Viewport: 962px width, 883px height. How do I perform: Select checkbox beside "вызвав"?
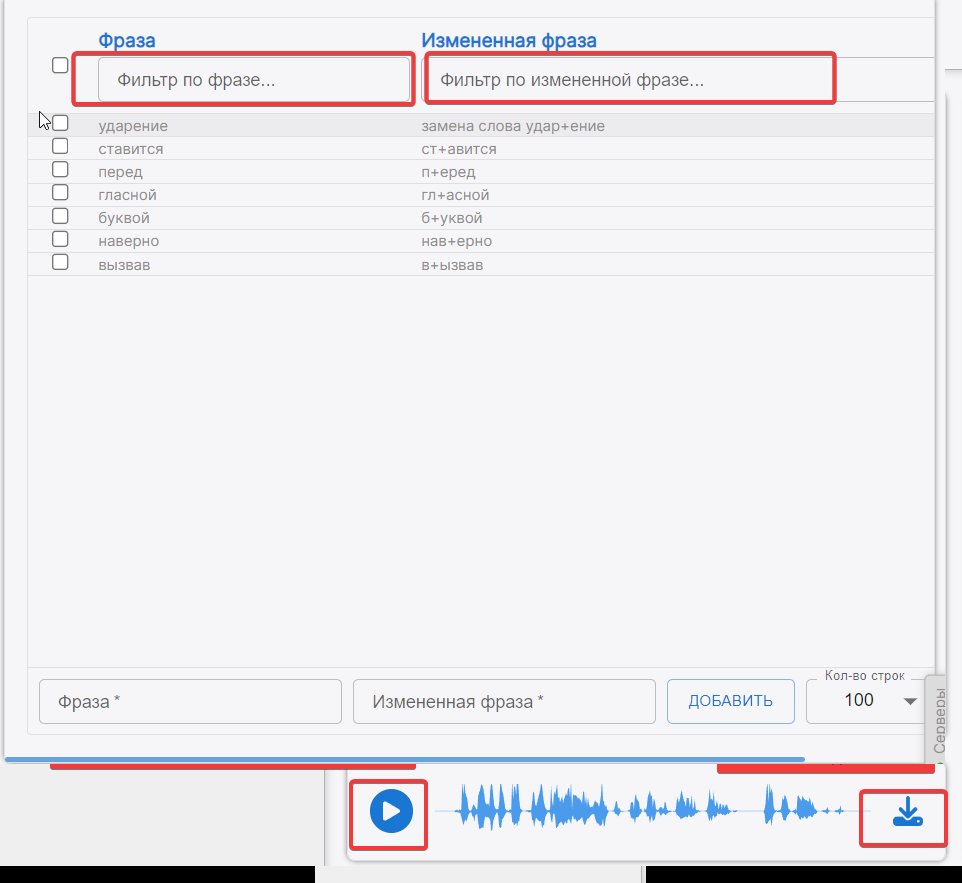(x=60, y=262)
